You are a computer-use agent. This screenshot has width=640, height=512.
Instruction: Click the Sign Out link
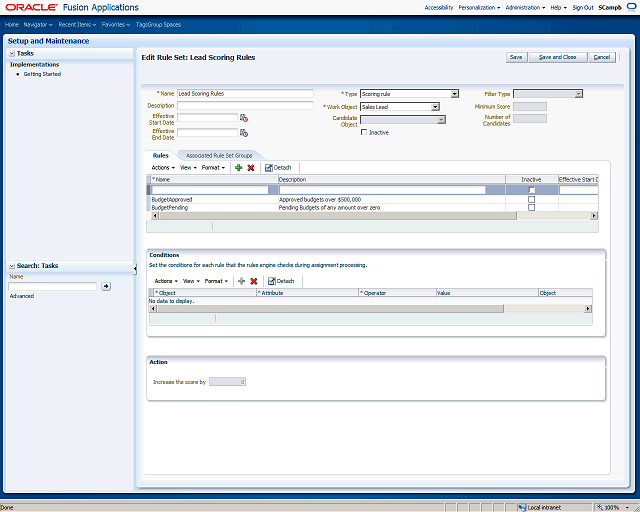coord(583,7)
